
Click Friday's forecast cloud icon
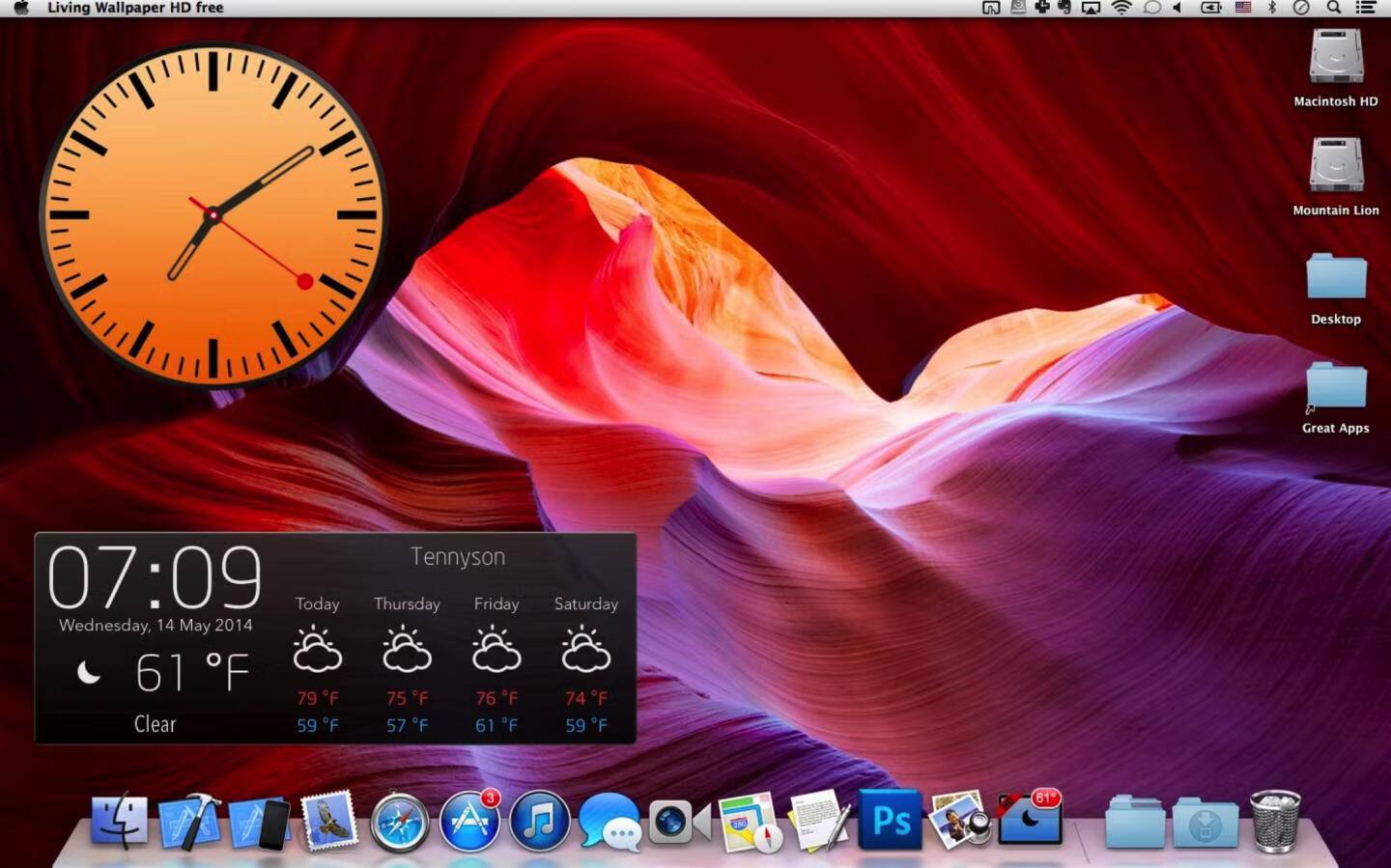click(x=497, y=649)
